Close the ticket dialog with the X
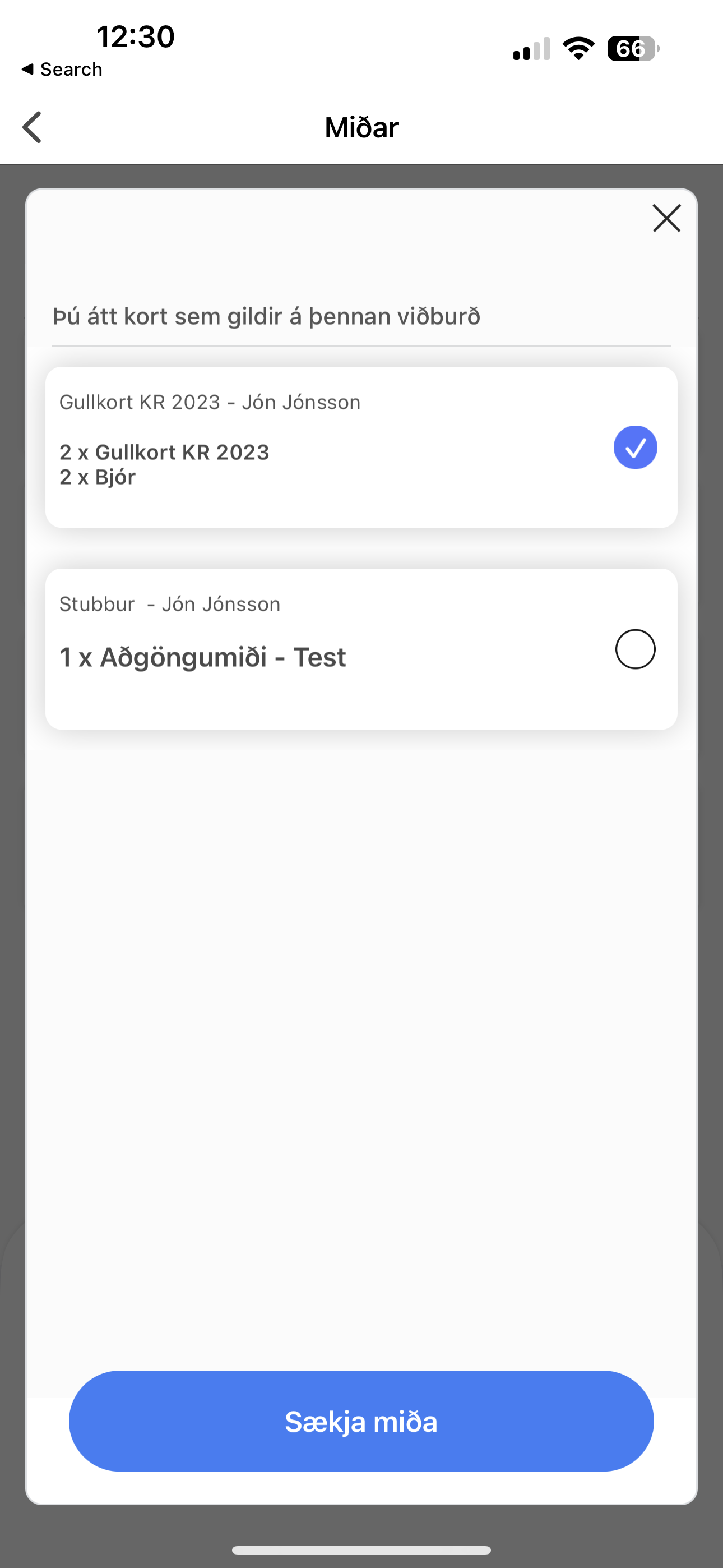The image size is (723, 1568). click(666, 219)
